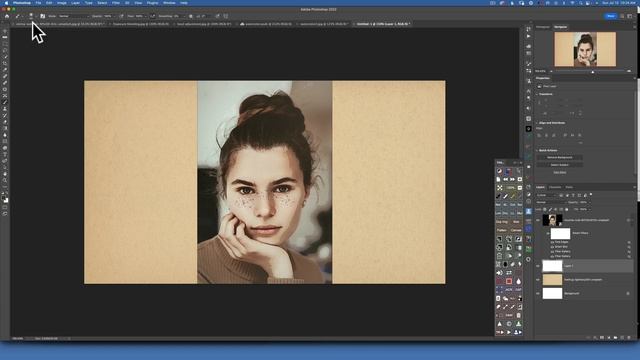Toggle pressure for opacity icon
This screenshot has width=640, height=360.
pyautogui.click(x=121, y=16)
